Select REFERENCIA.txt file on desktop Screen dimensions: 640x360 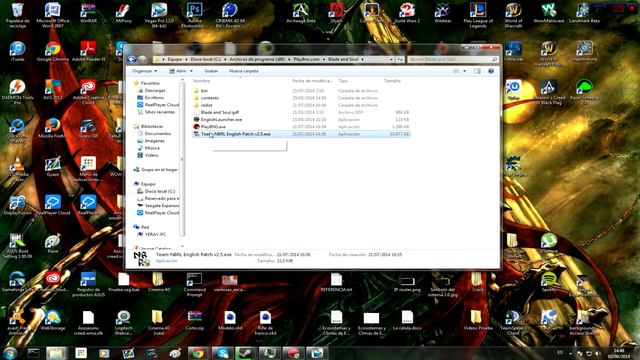(x=336, y=282)
